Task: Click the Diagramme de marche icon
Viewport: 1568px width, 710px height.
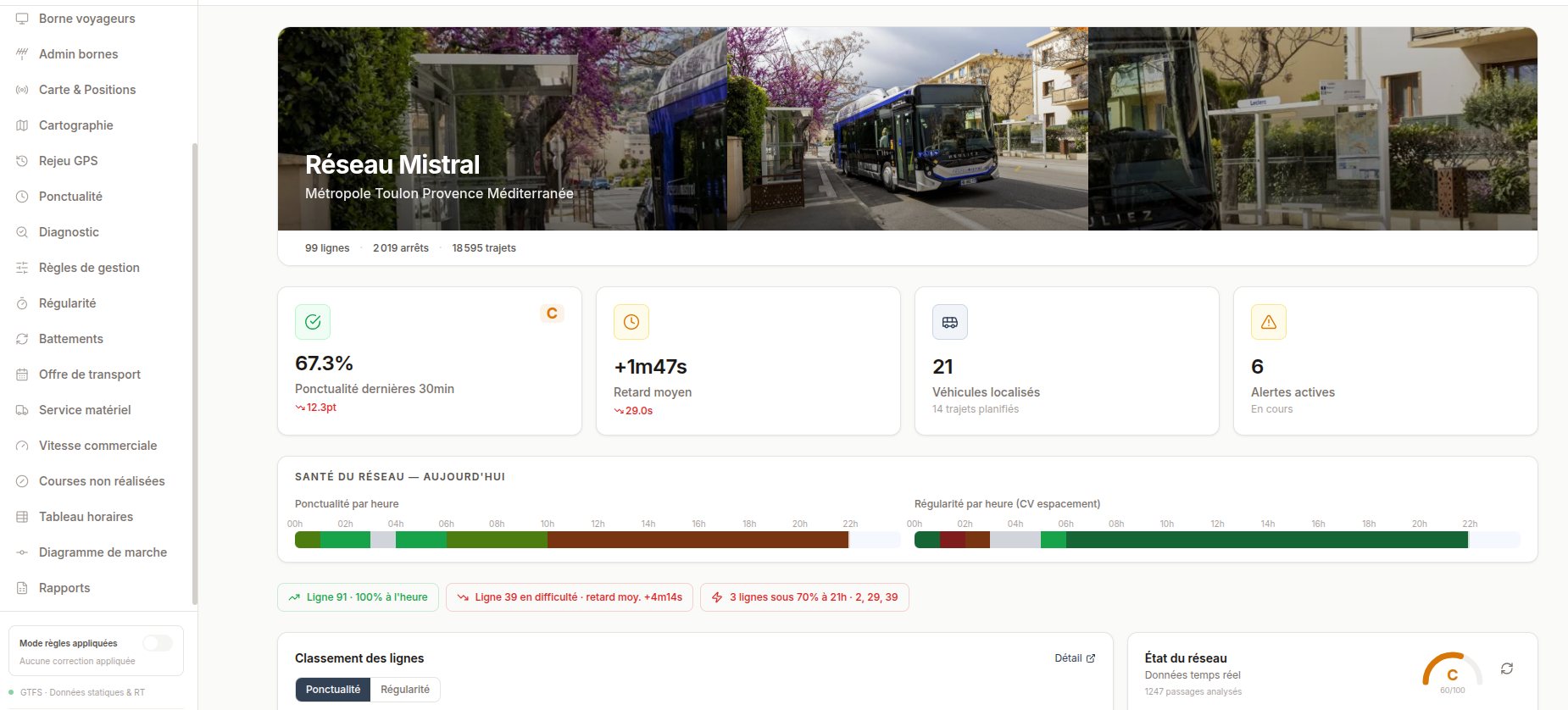Action: point(22,552)
